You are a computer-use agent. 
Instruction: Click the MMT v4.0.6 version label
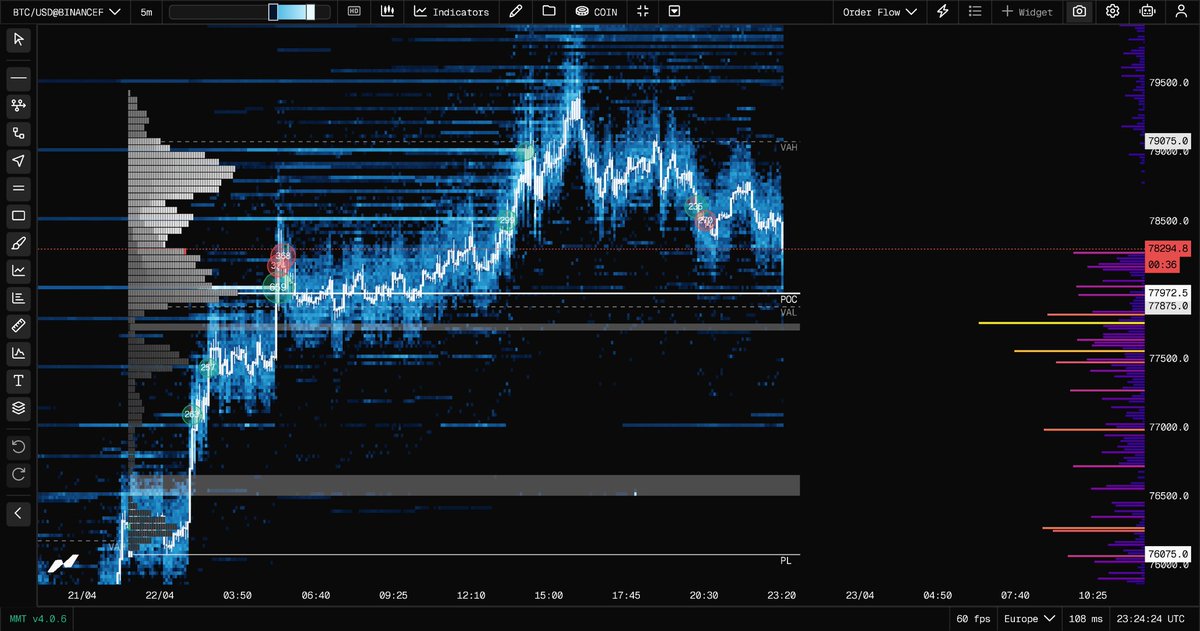37,619
